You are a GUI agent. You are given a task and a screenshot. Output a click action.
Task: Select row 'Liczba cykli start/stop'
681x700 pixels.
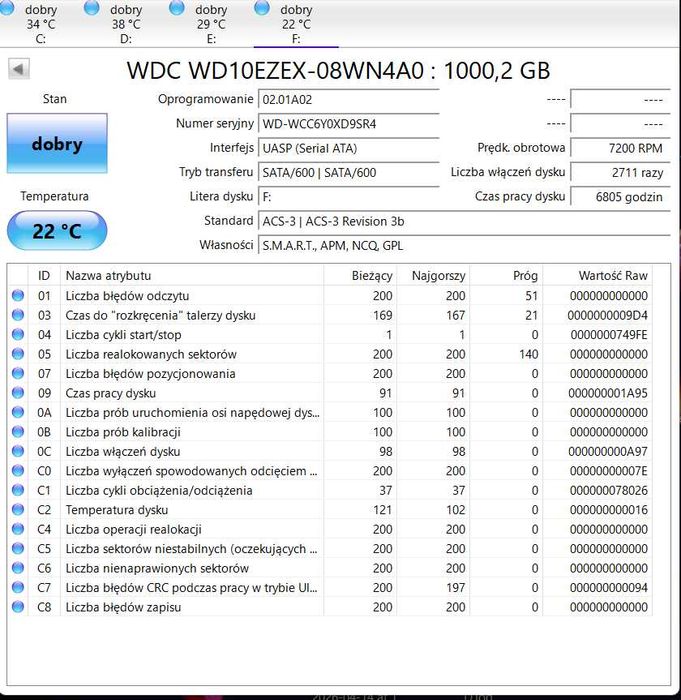(x=330, y=334)
